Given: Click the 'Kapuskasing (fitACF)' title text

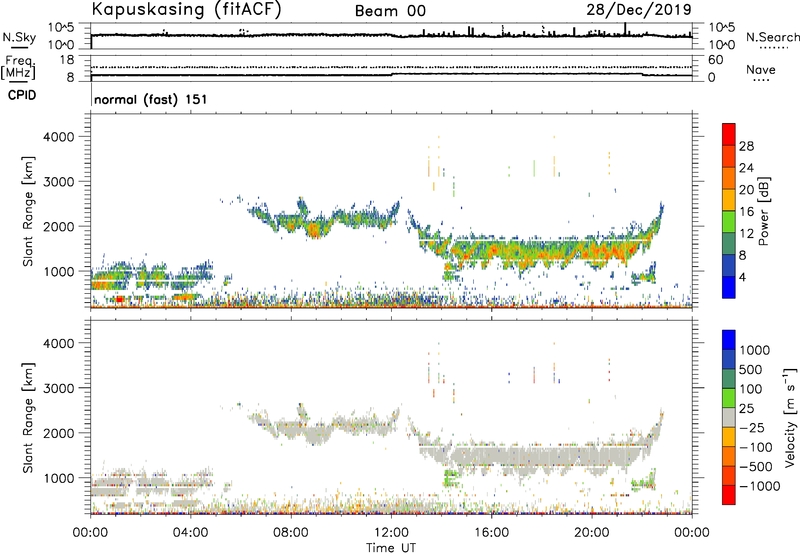Looking at the screenshot, I should (186, 9).
